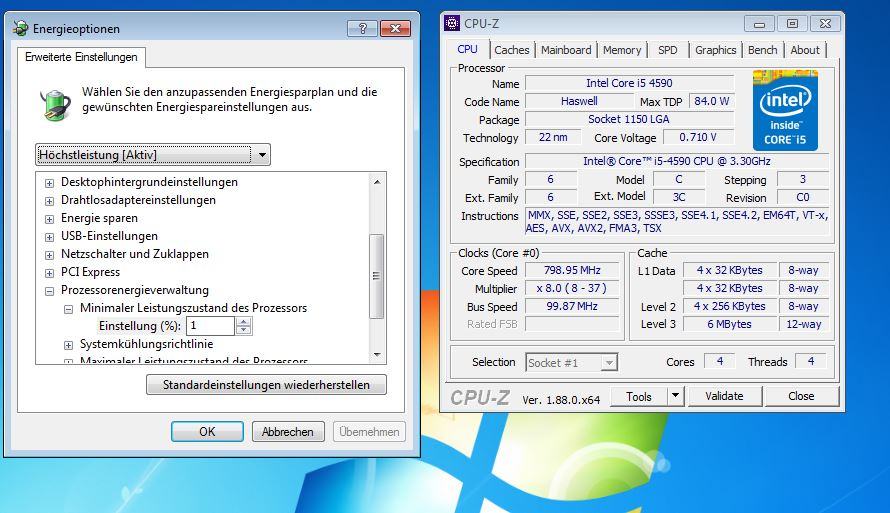Select the Erweiterte Einstellungen tab
Viewport: 890px width, 513px height.
tap(81, 57)
